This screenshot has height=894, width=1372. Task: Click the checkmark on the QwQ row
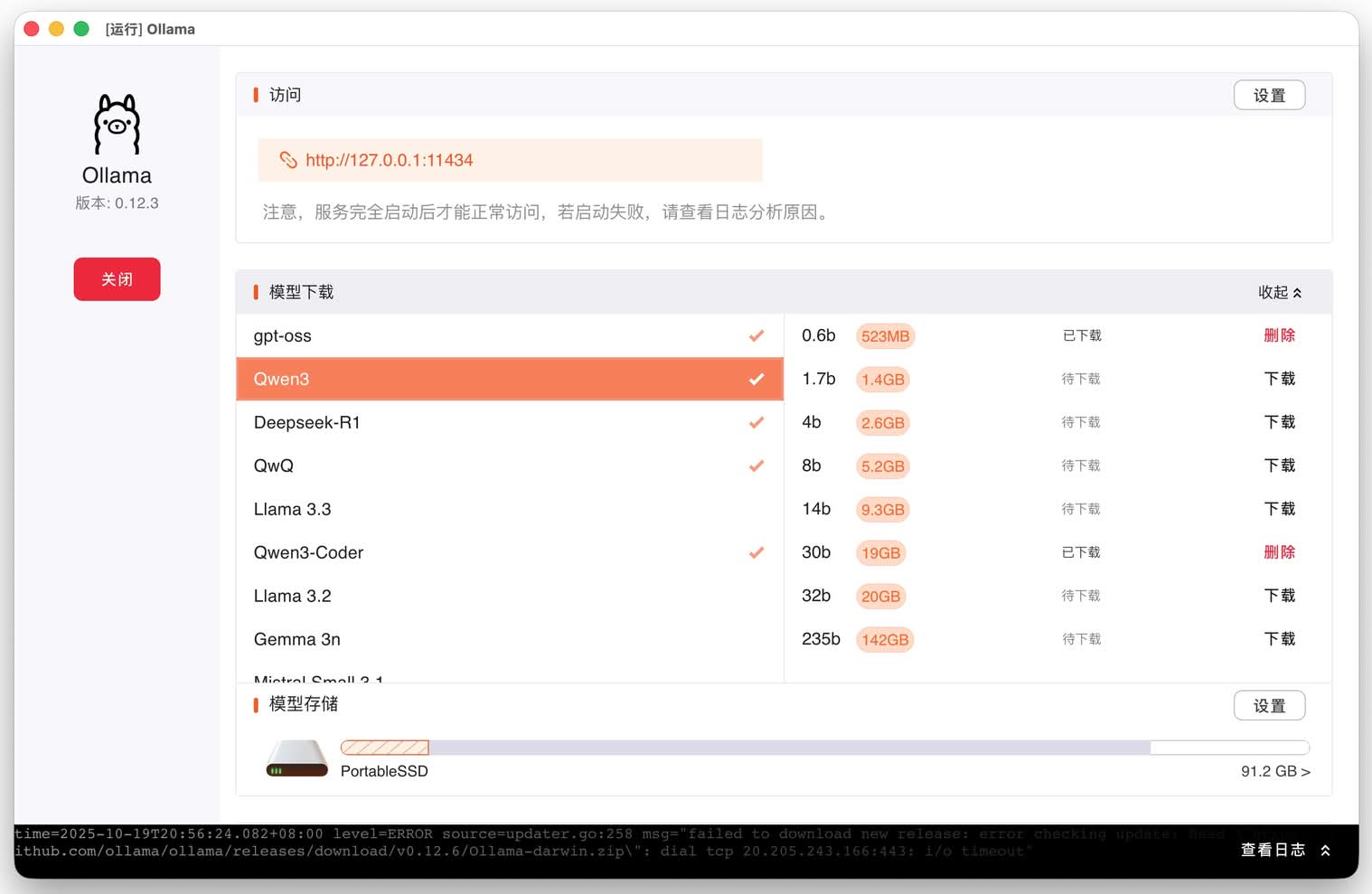pyautogui.click(x=756, y=466)
